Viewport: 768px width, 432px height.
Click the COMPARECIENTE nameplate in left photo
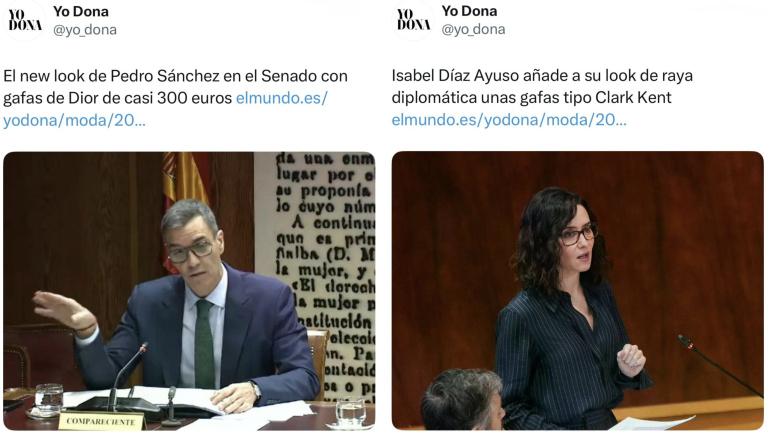[x=101, y=421]
